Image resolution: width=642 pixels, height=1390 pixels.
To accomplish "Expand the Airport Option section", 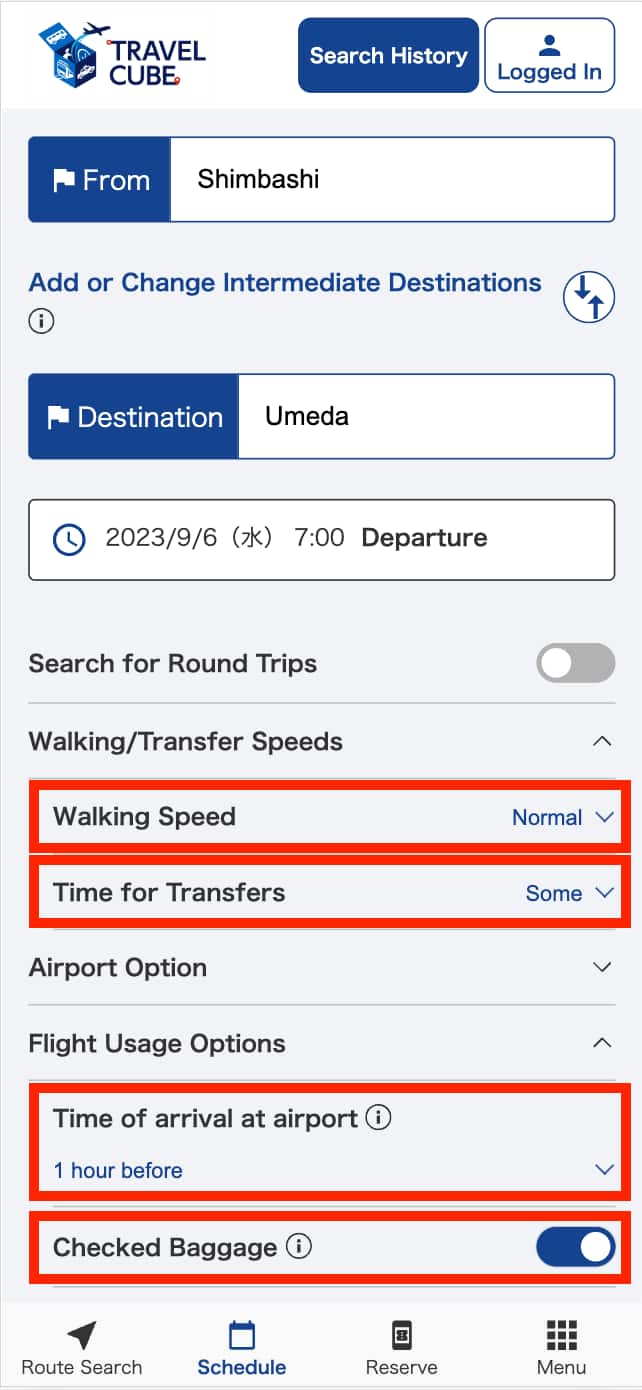I will (x=601, y=967).
